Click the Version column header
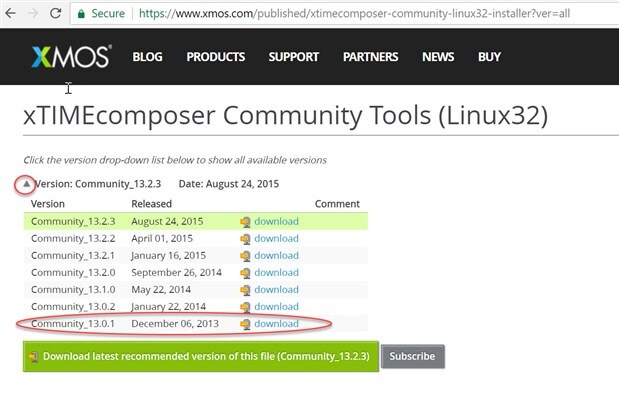Viewport: 619px width, 406px height. [48, 204]
